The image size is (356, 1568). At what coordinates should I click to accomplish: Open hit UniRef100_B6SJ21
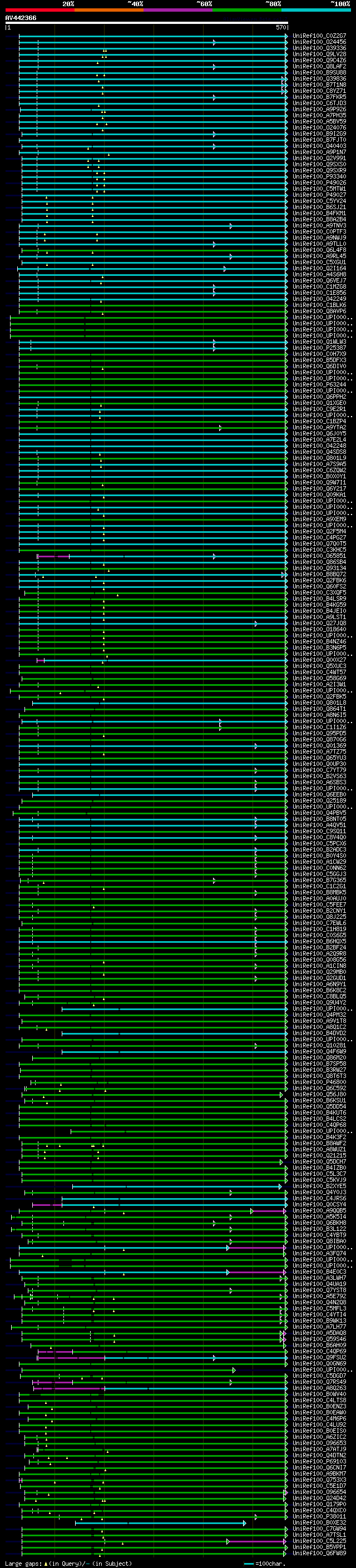319,207
